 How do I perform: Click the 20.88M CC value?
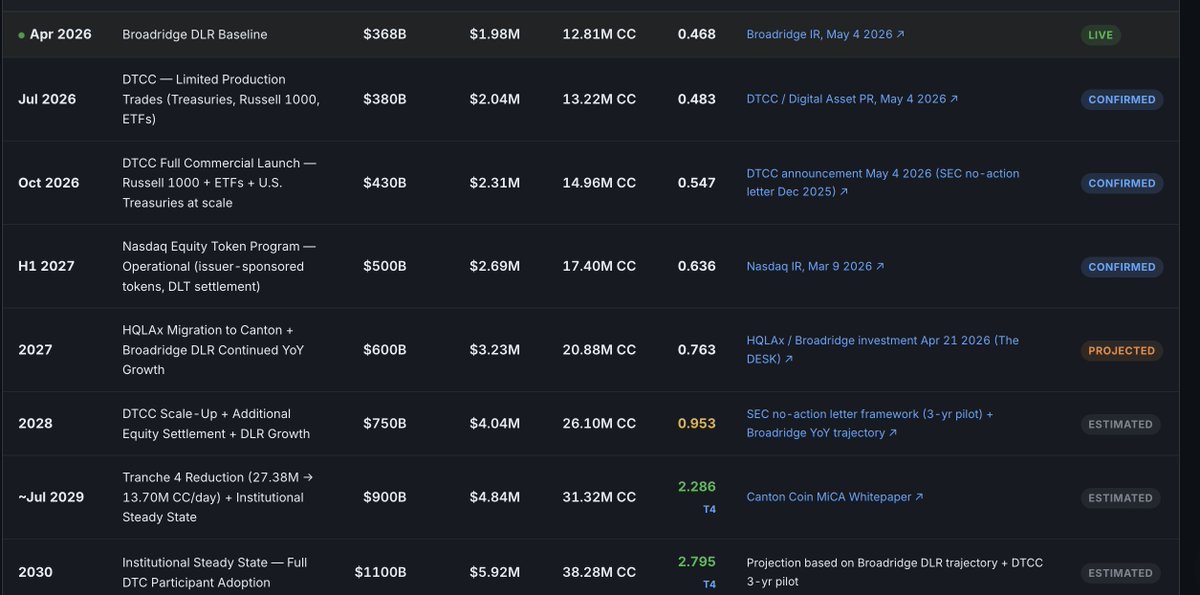click(599, 350)
